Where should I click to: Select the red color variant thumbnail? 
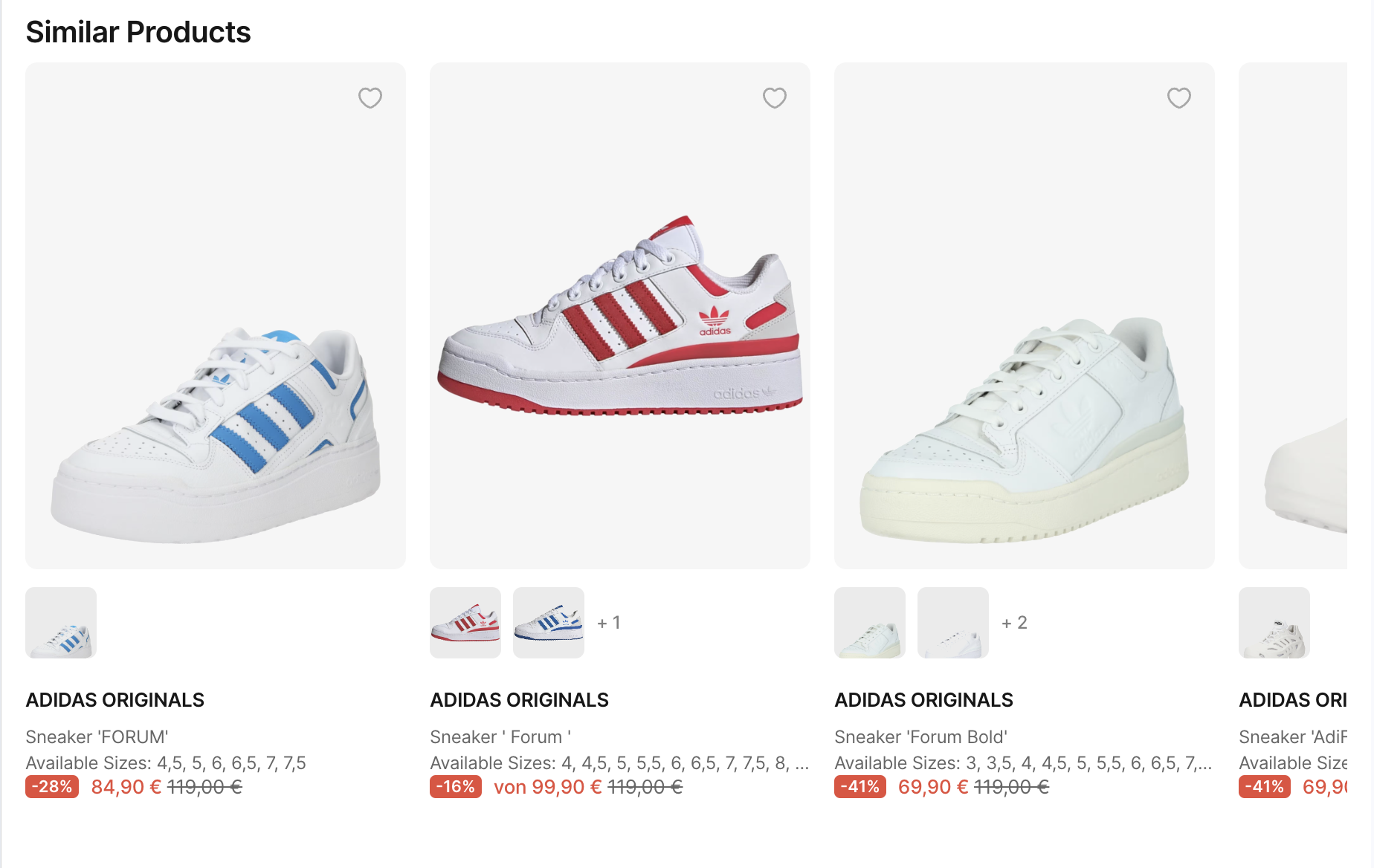click(465, 623)
